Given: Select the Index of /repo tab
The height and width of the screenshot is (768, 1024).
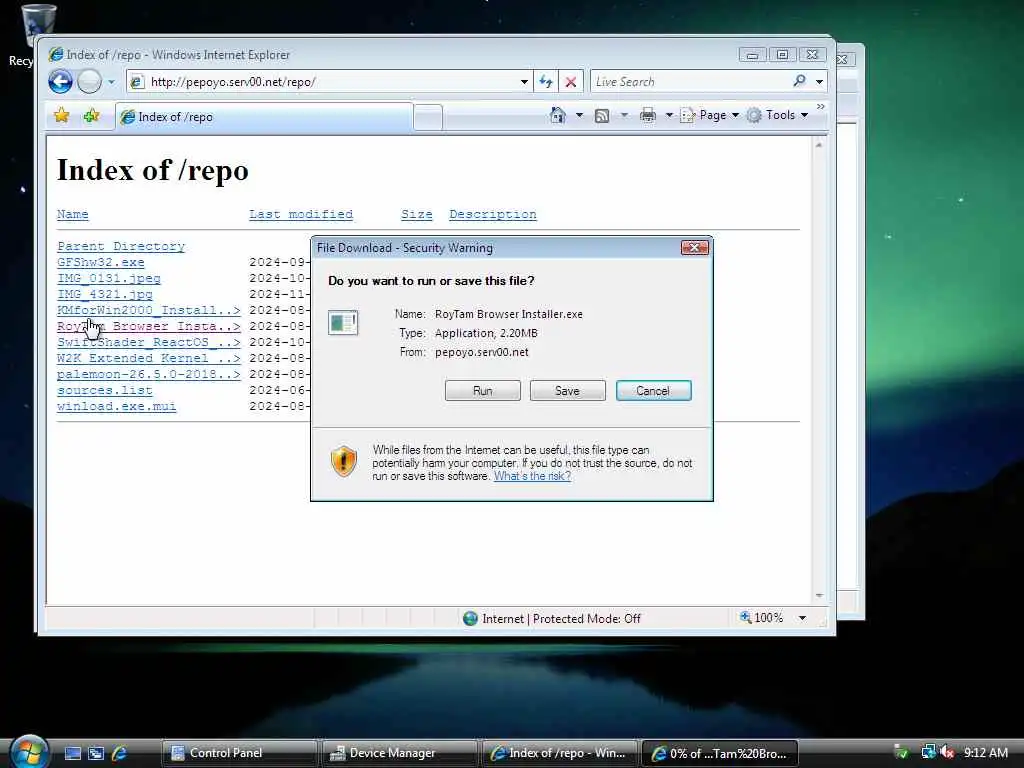Looking at the screenshot, I should (264, 117).
